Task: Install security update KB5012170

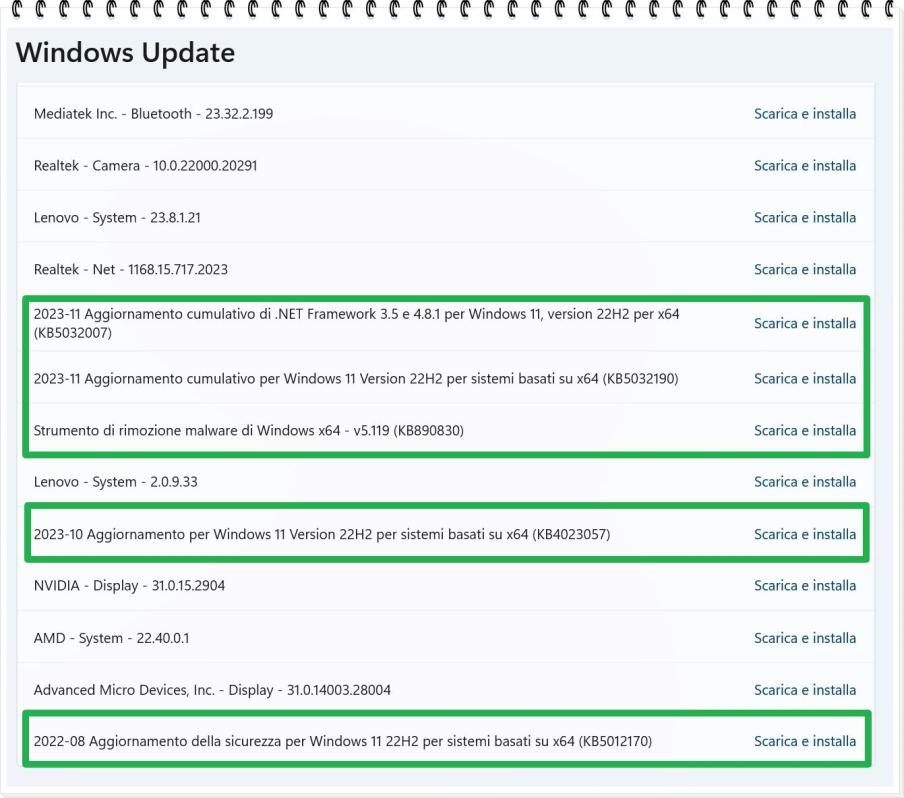Action: click(x=804, y=742)
